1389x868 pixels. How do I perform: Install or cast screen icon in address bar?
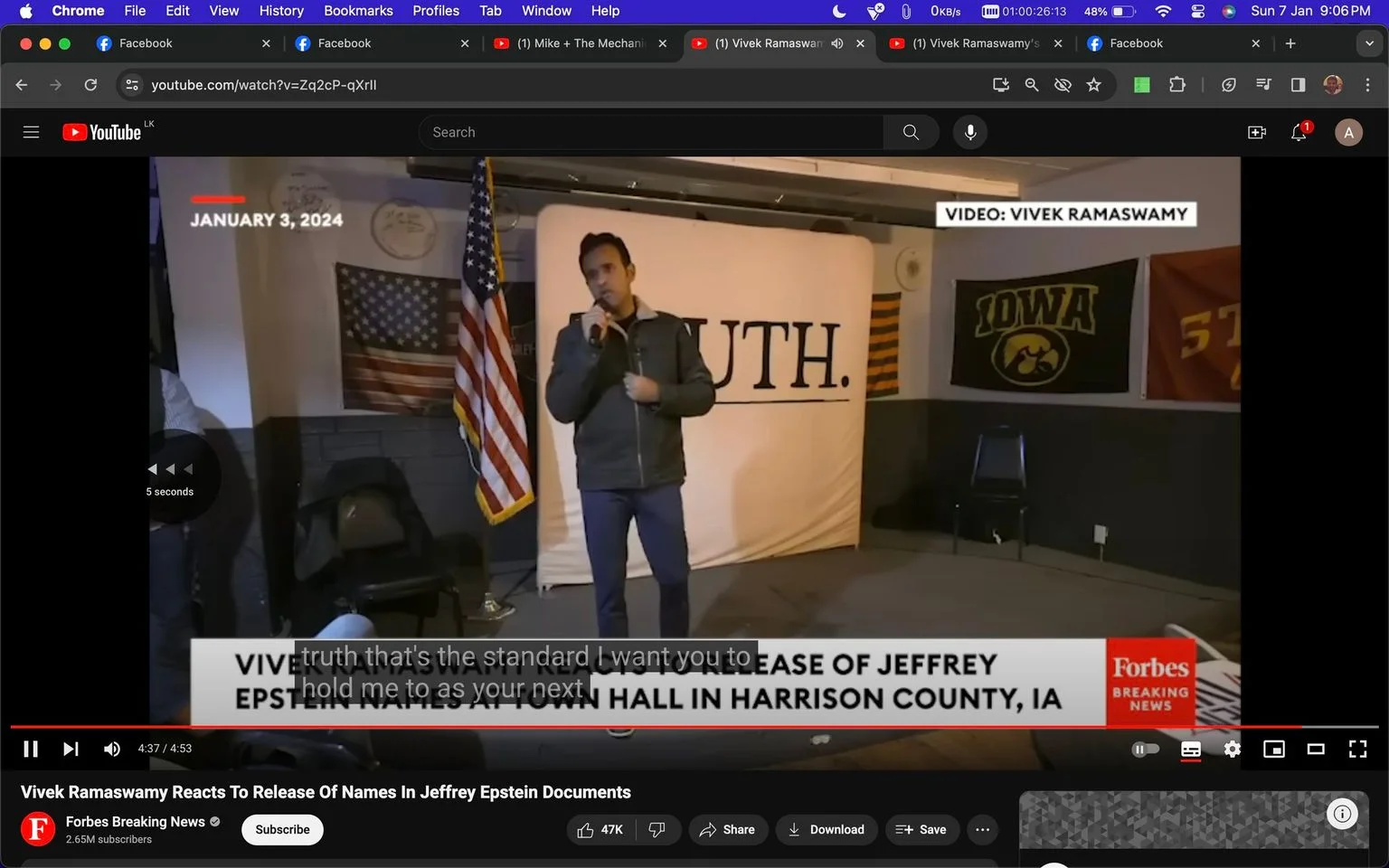pos(1000,85)
